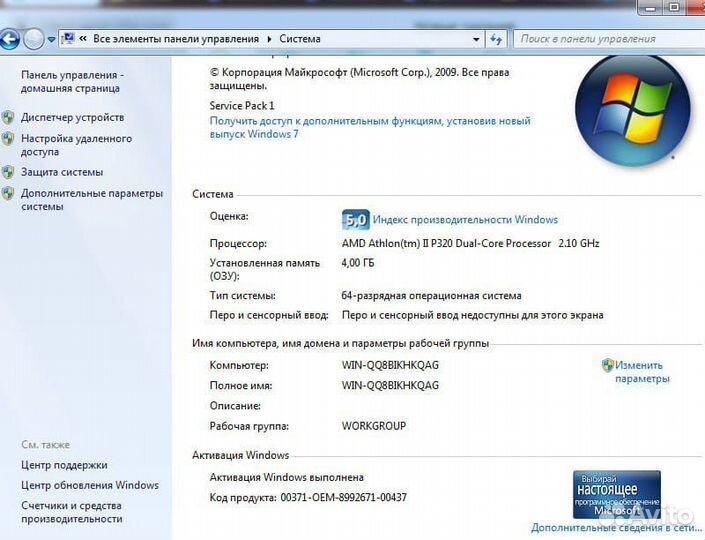Expand the arrow before 'Система' breadcrumb

click(269, 39)
